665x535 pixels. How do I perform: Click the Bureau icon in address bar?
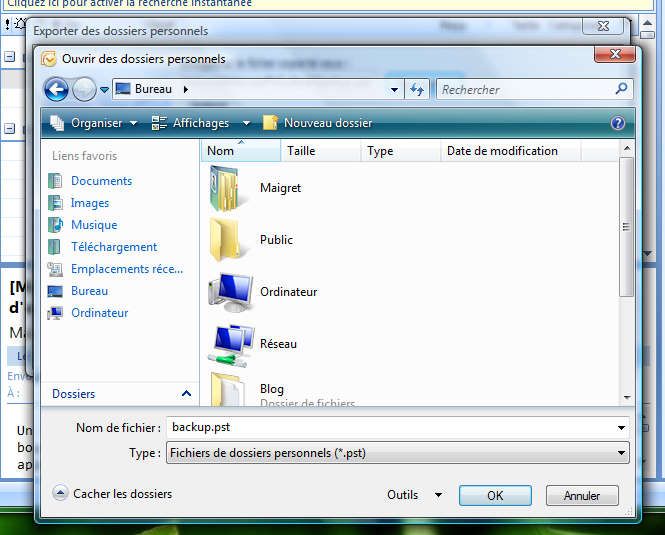pos(123,89)
